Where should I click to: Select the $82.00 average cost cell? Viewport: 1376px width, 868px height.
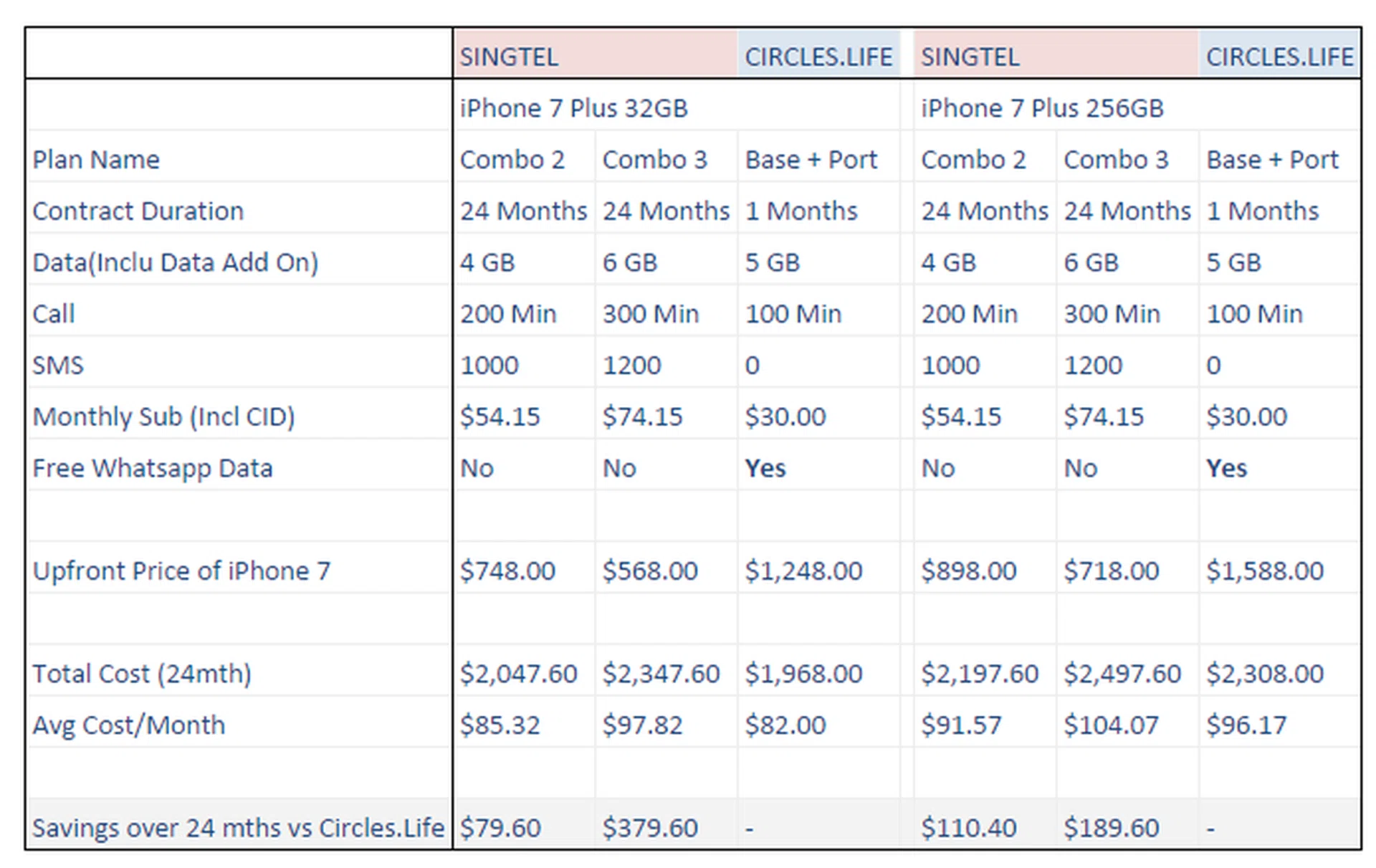click(x=785, y=725)
